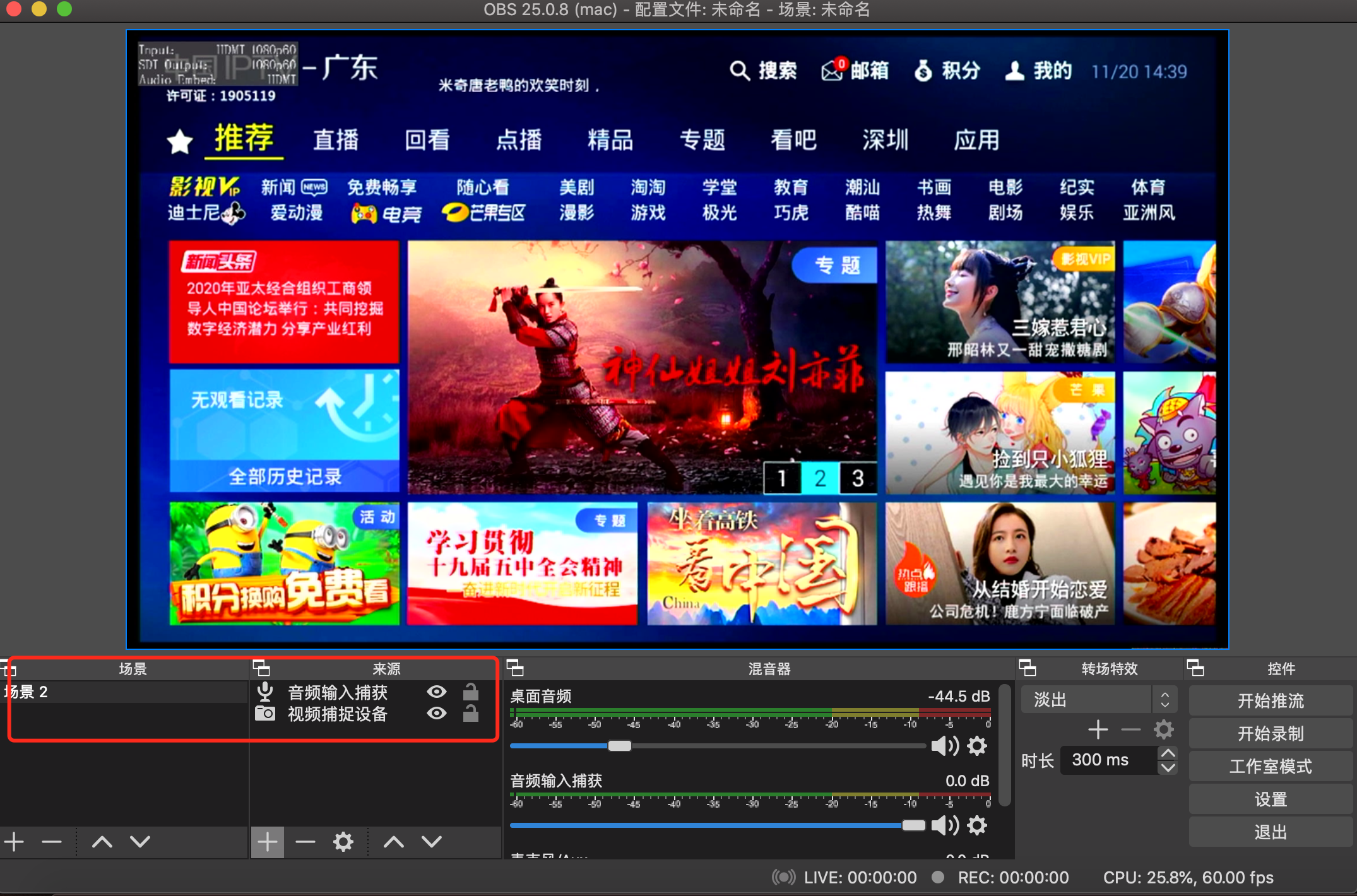The height and width of the screenshot is (896, 1357).
Task: Move source down in sources list
Action: [432, 842]
